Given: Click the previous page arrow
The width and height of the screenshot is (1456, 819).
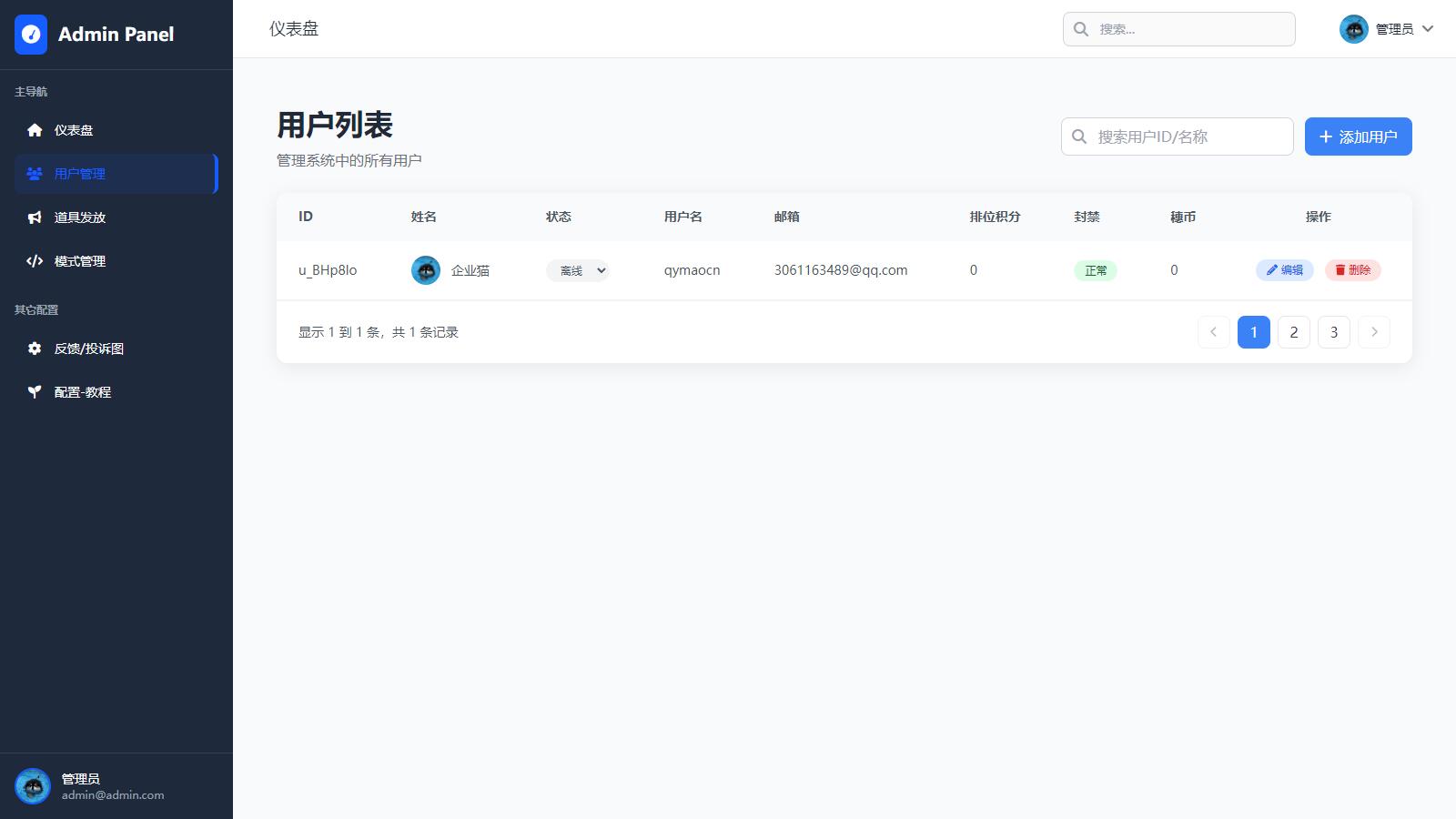Looking at the screenshot, I should pos(1213,332).
